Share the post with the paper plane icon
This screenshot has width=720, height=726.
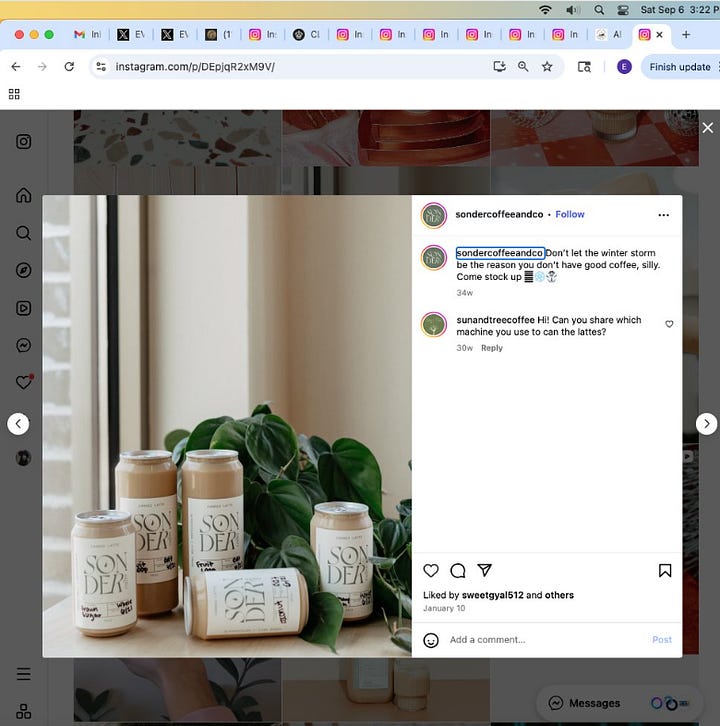coord(484,570)
